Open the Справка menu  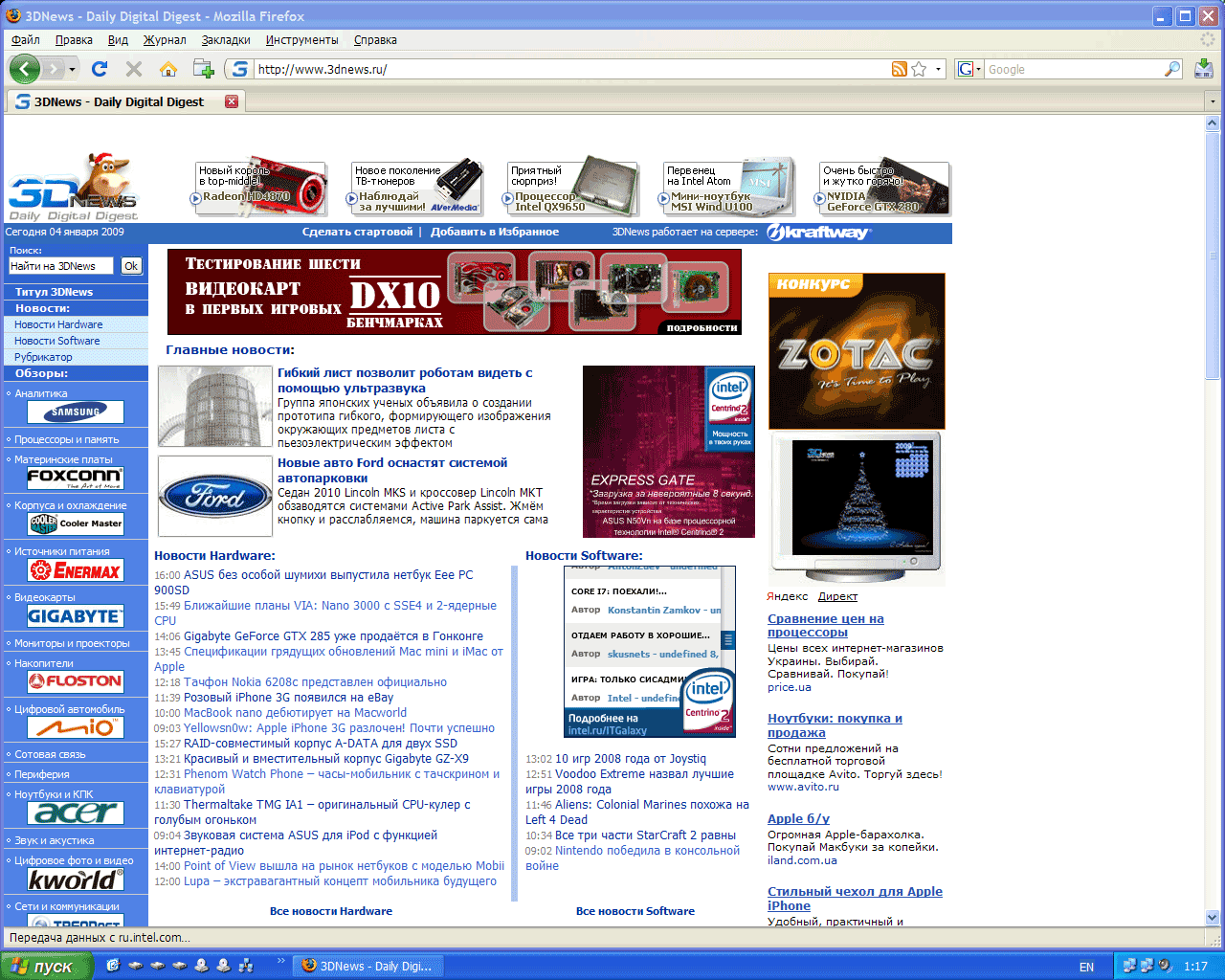click(x=375, y=40)
